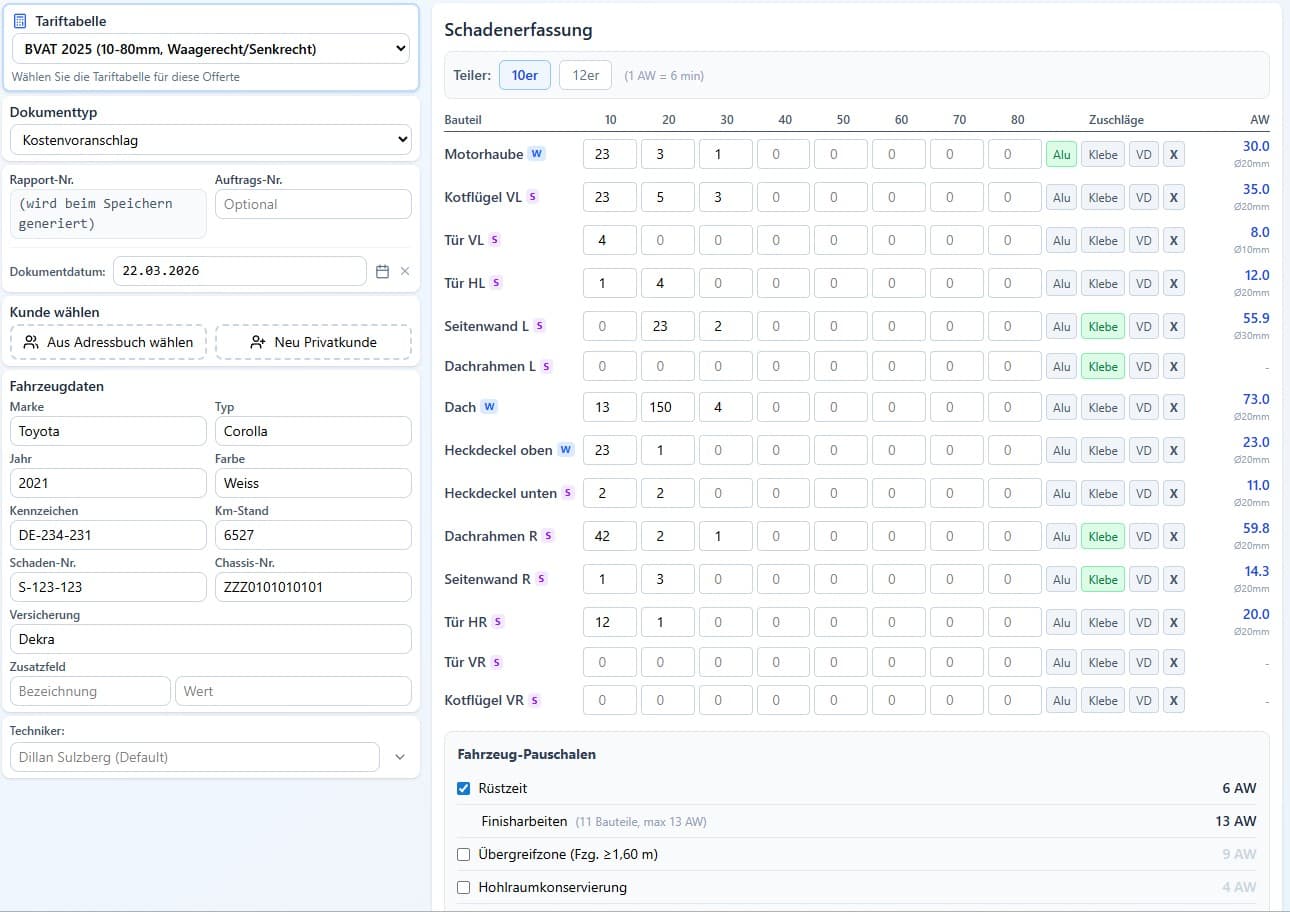The width and height of the screenshot is (1290, 912).
Task: Clear the Dokumentdatum with the X icon
Action: point(405,271)
